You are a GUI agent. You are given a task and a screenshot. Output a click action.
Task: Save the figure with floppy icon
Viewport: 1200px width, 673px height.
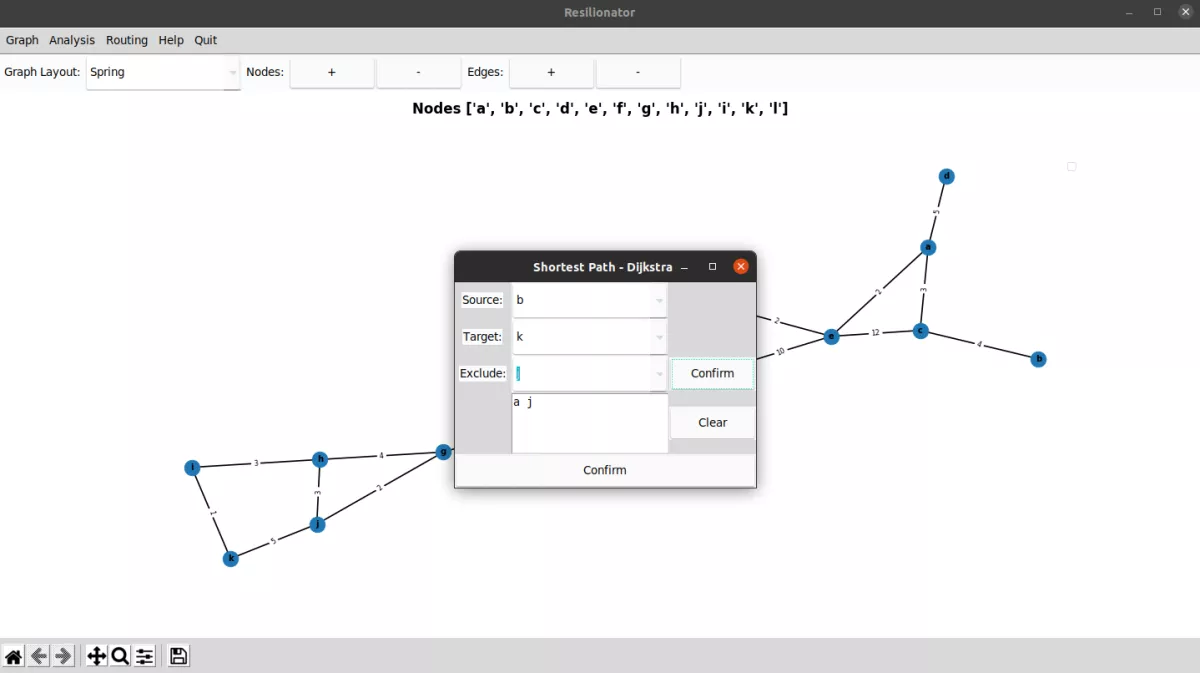pos(178,656)
